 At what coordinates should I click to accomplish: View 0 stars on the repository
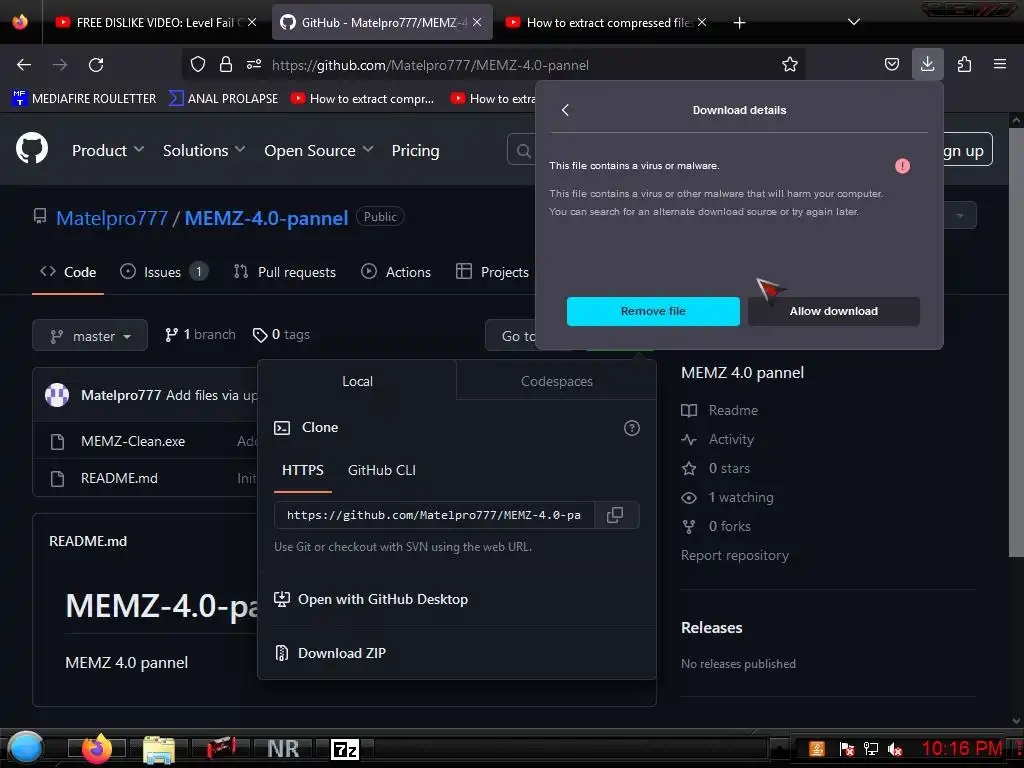pos(716,468)
